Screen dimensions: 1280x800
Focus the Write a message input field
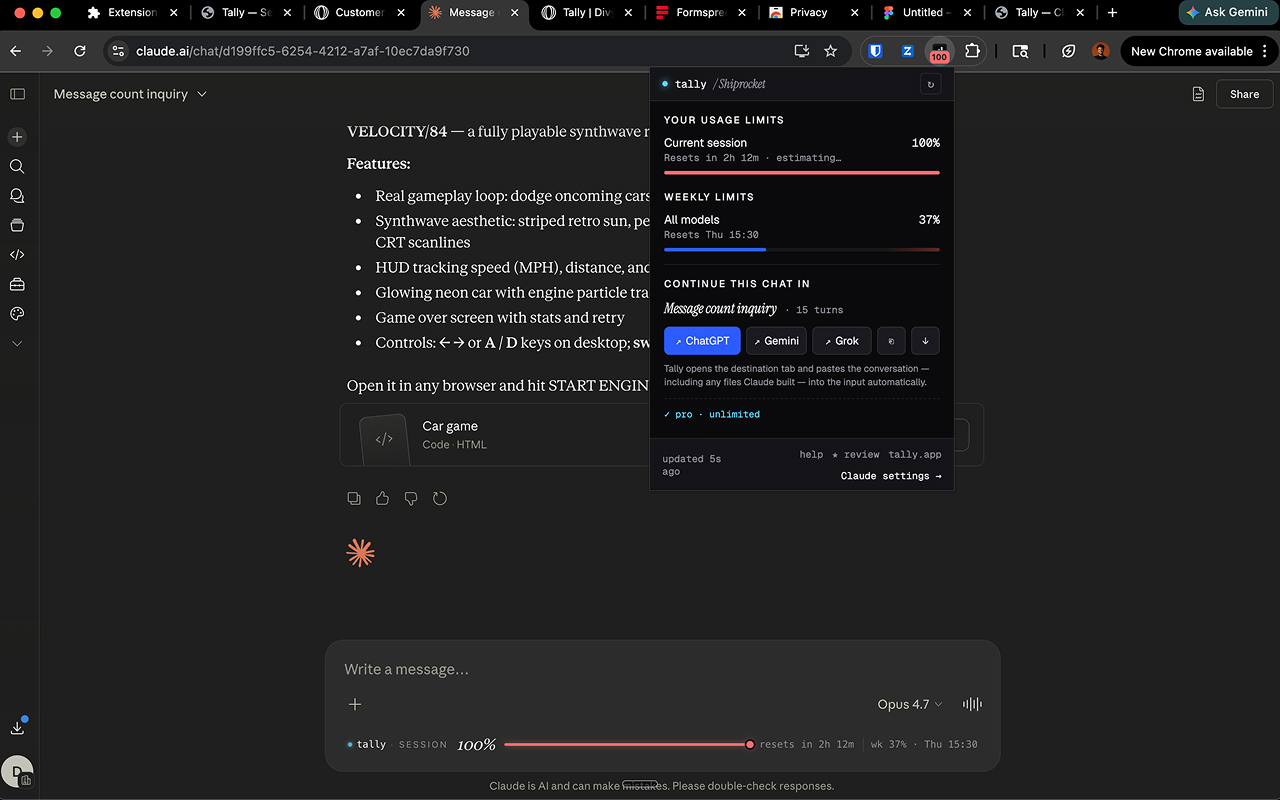[662, 669]
